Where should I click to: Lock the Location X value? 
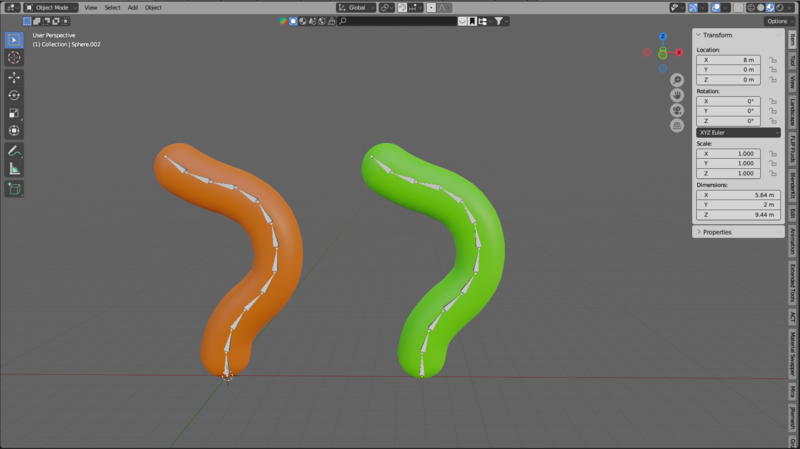(x=773, y=60)
